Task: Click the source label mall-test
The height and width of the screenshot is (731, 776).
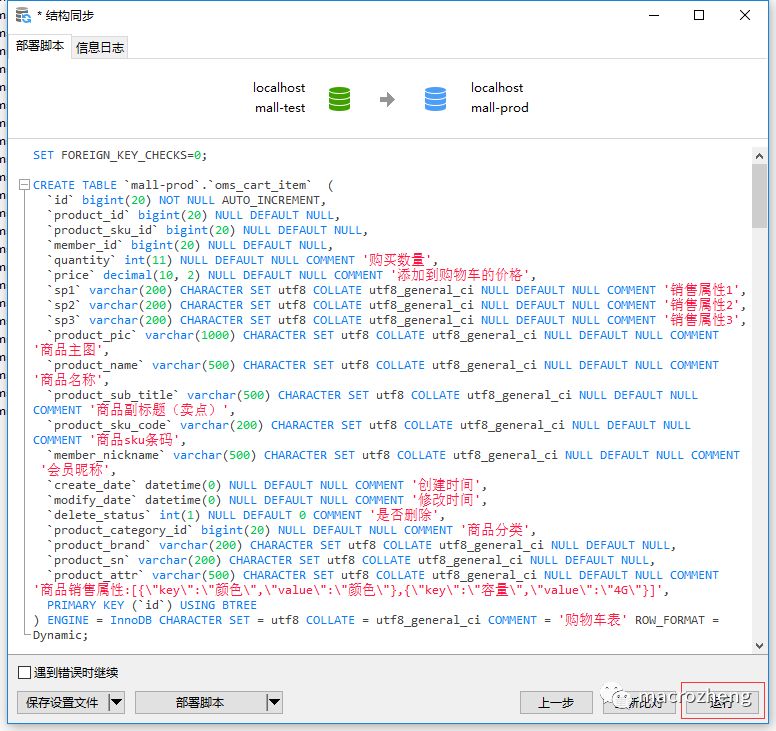Action: pyautogui.click(x=280, y=108)
